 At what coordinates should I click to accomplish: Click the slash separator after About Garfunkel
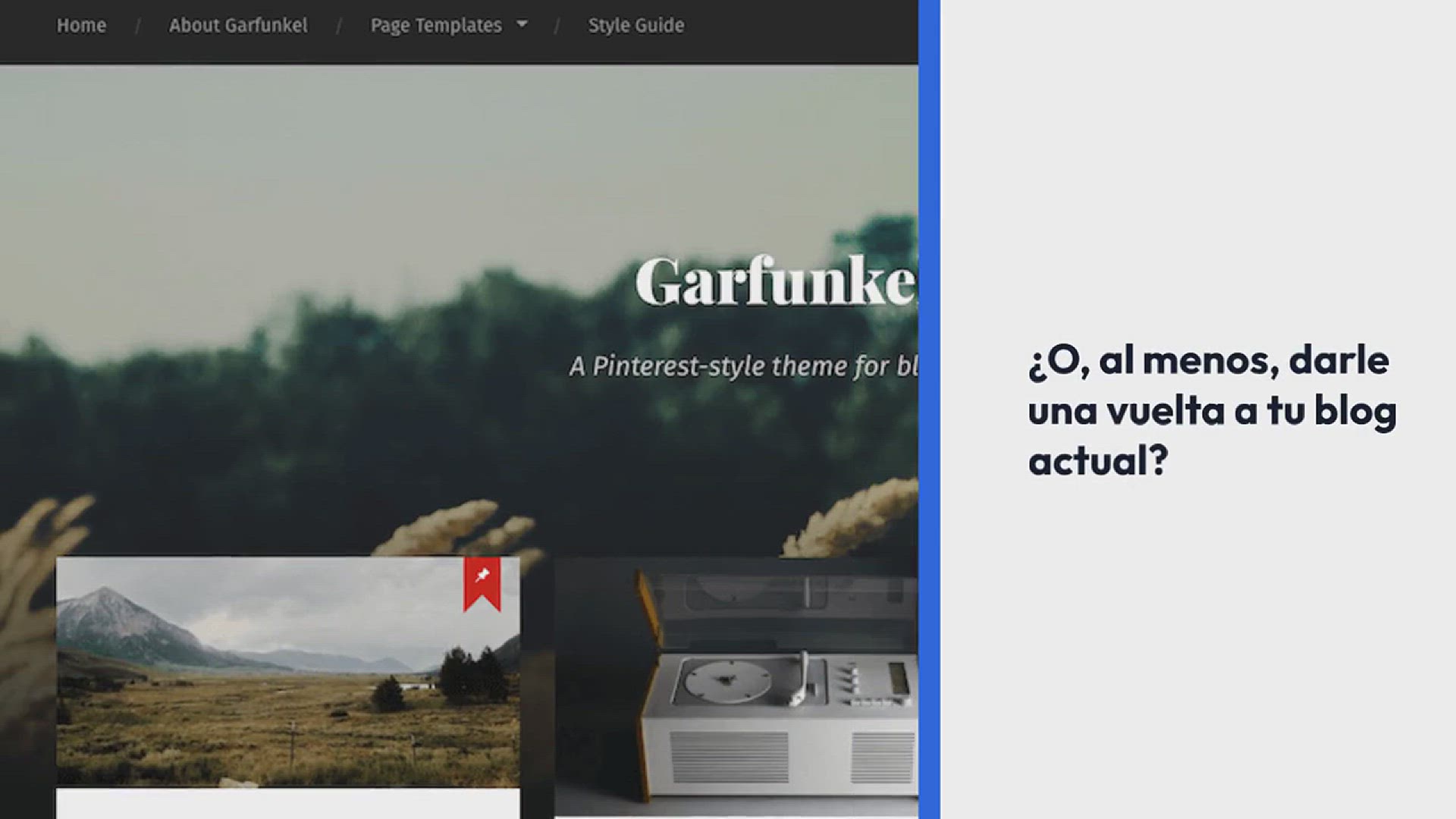point(338,27)
